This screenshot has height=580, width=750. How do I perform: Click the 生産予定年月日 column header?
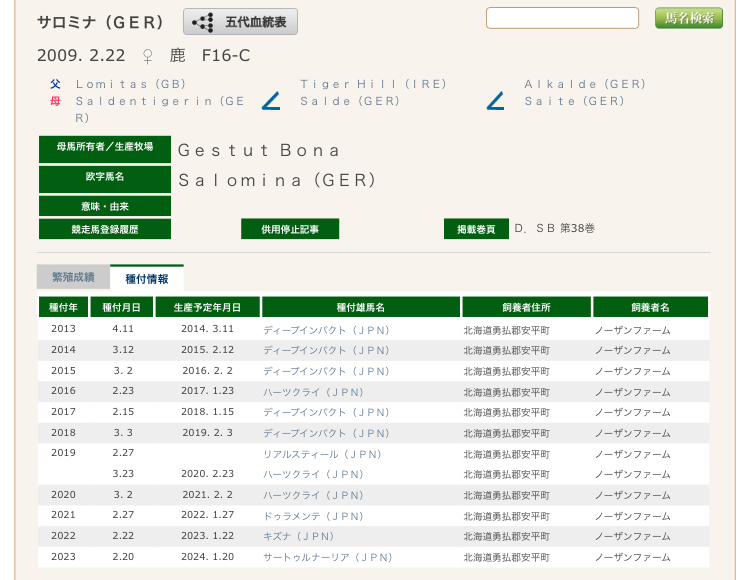point(207,307)
